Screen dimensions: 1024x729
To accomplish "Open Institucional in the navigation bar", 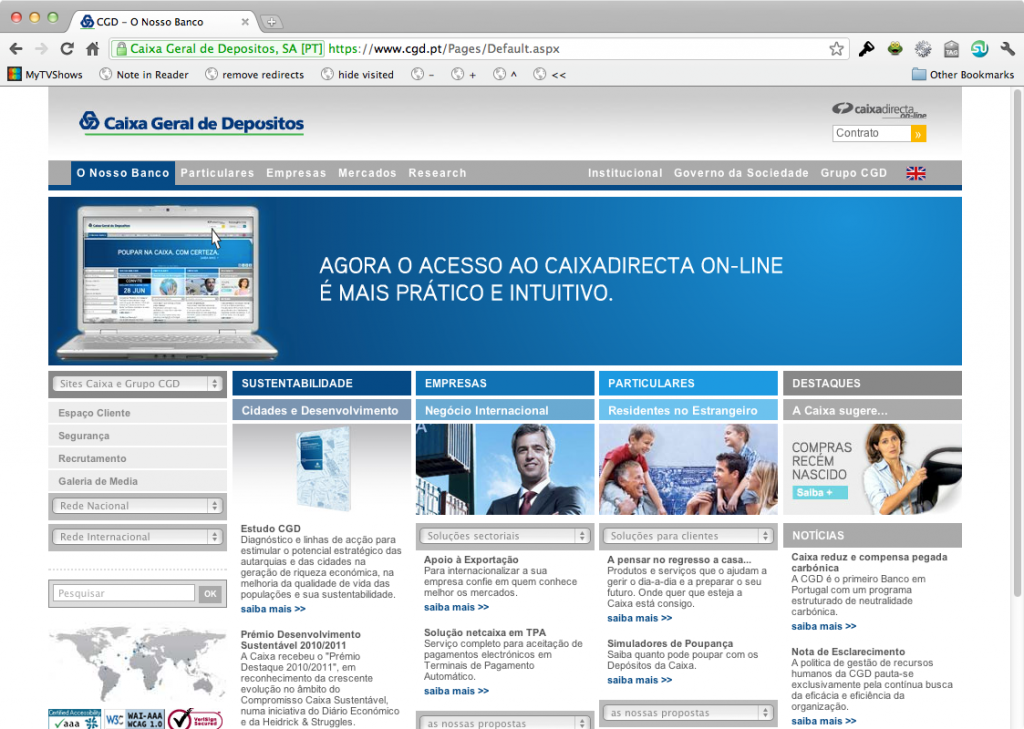I will pos(625,173).
